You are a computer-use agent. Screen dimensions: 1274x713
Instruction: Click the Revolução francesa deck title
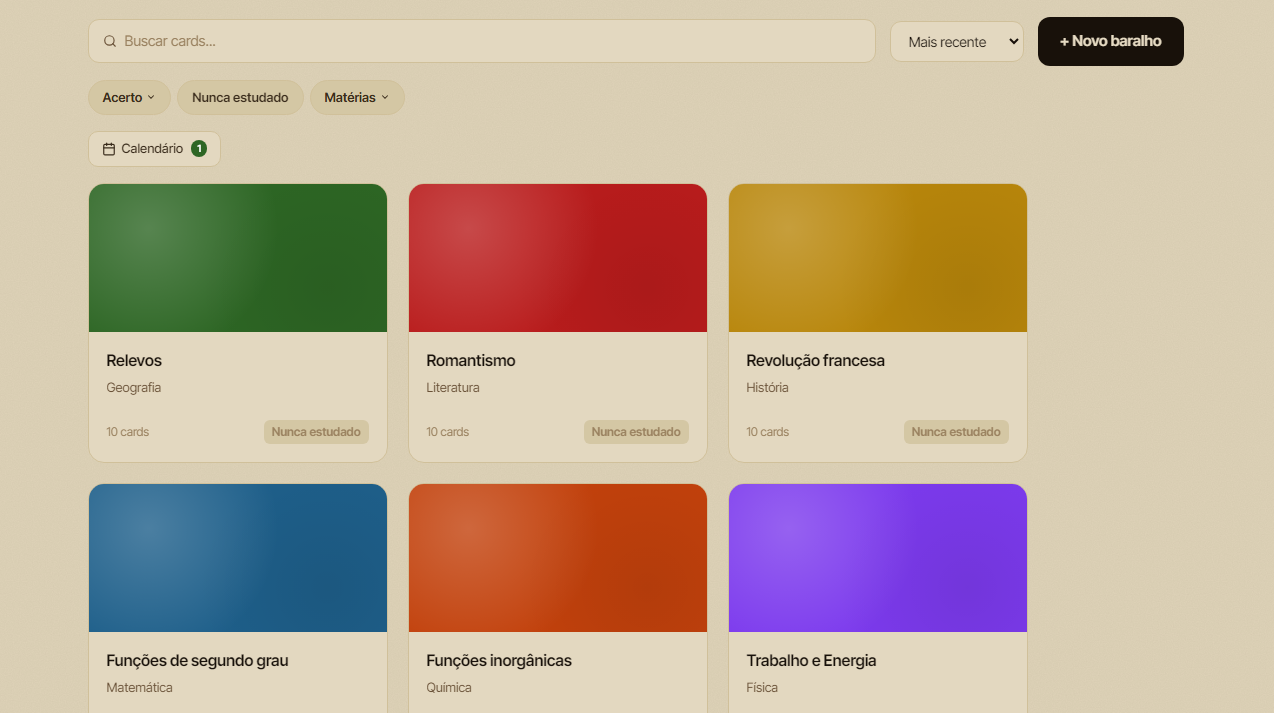(815, 360)
